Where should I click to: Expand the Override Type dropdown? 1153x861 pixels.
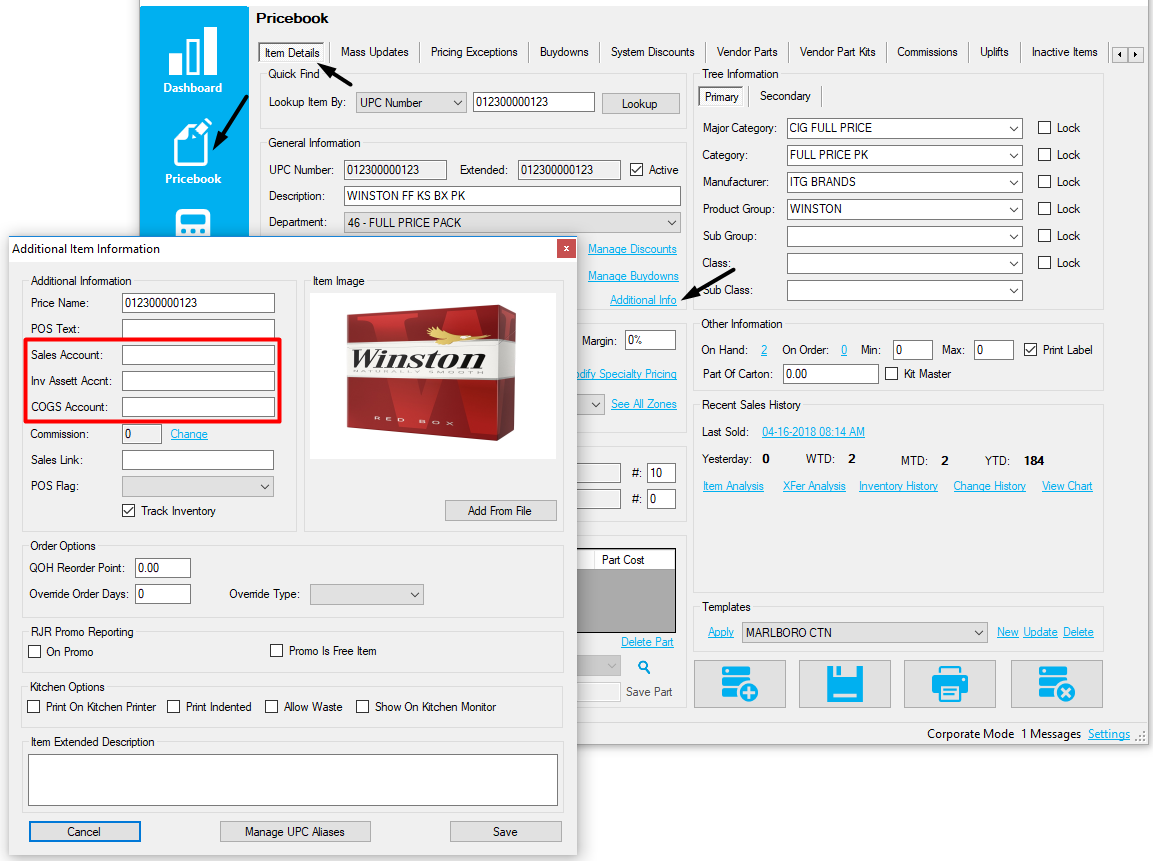click(367, 594)
